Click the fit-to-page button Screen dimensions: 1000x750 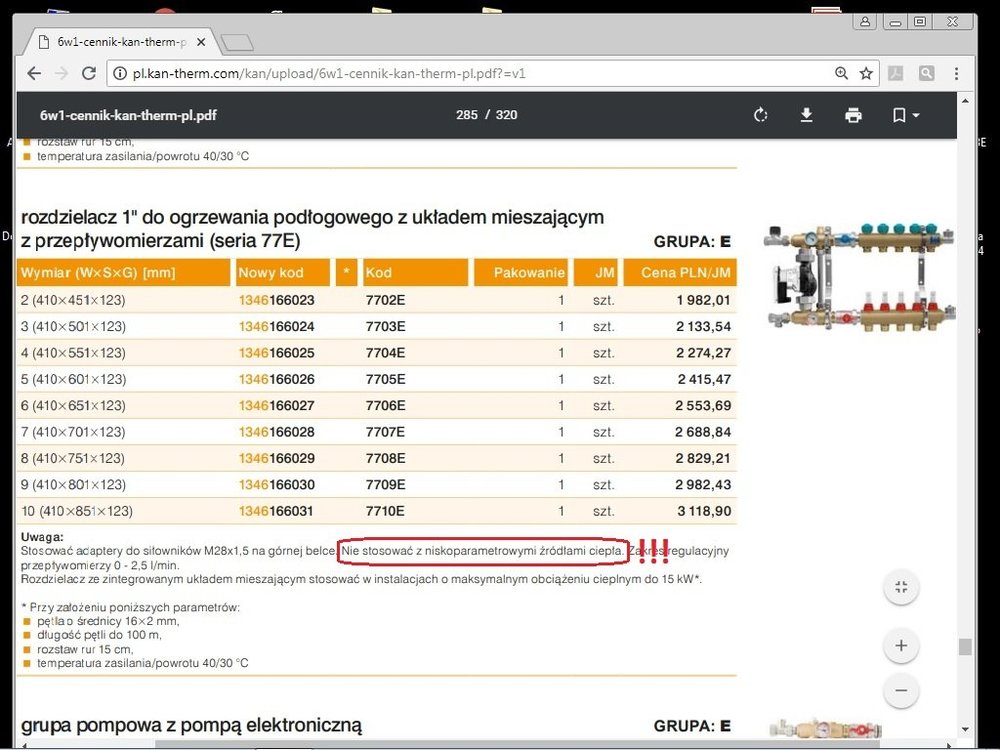pyautogui.click(x=901, y=588)
